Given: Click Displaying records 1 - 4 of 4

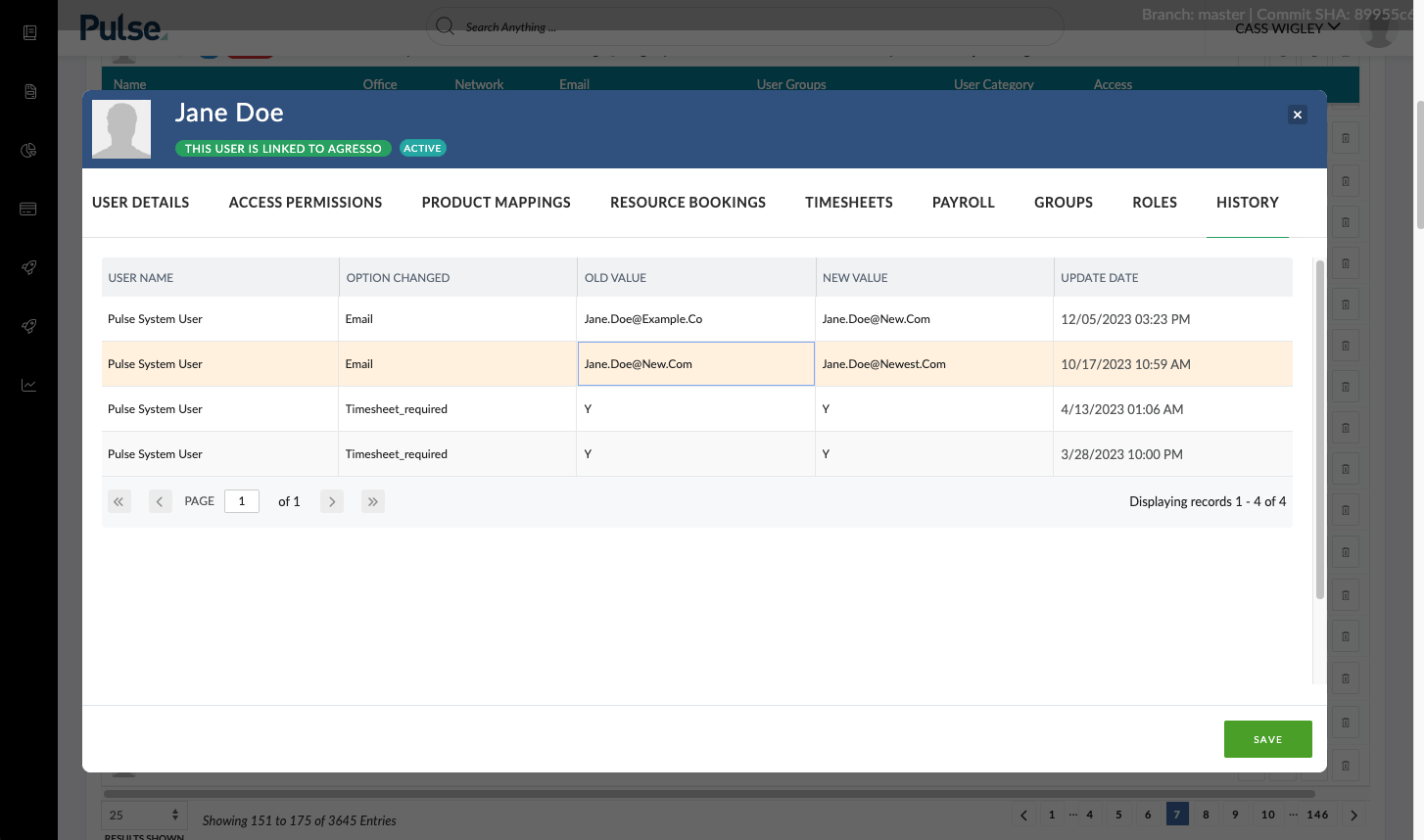Looking at the screenshot, I should [x=1208, y=501].
